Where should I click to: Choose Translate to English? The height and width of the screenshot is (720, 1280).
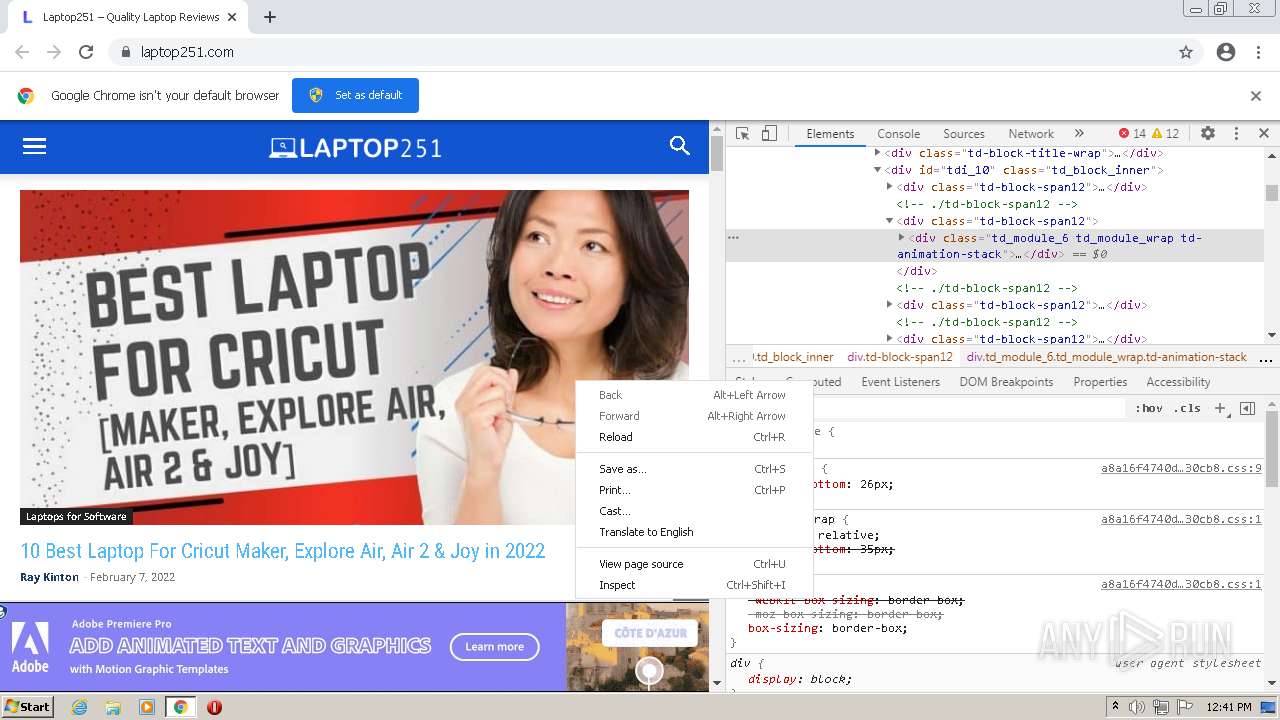(695, 532)
